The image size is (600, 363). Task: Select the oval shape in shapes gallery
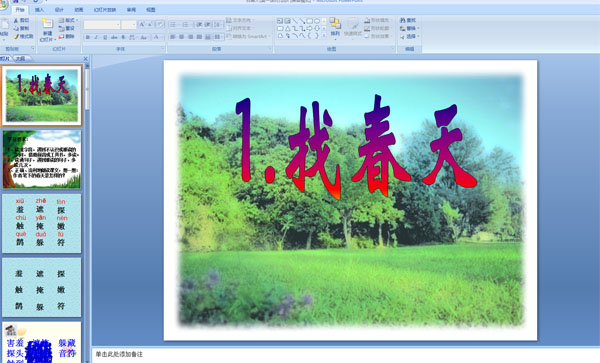(317, 21)
